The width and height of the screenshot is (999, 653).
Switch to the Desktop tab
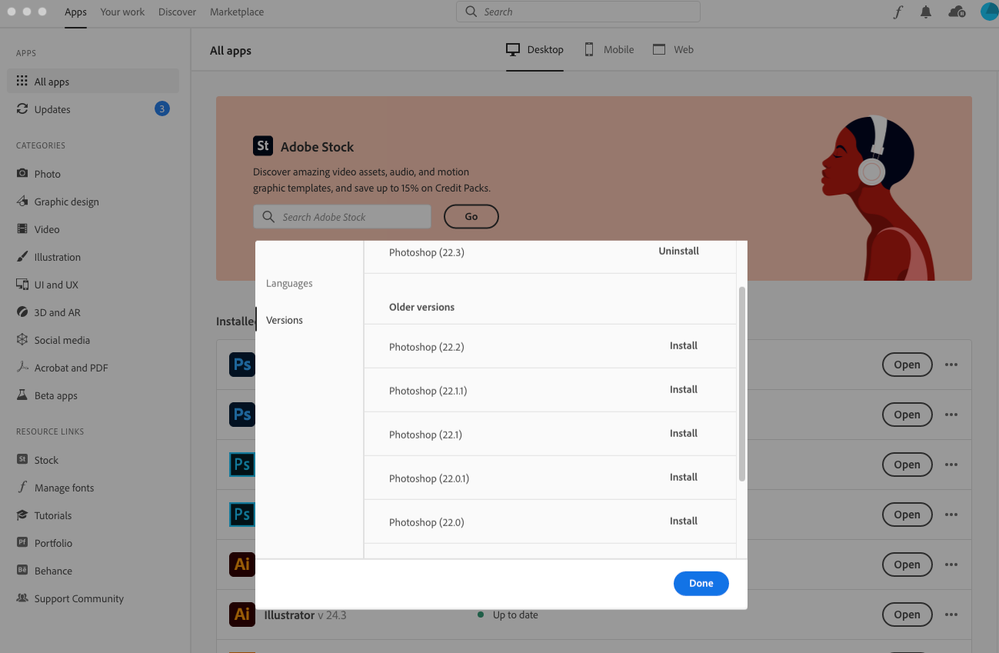coord(535,50)
